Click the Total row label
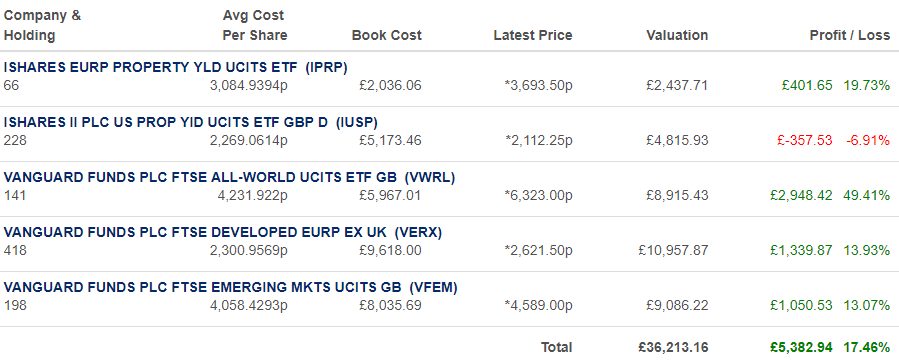The height and width of the screenshot is (361, 899). (x=556, y=347)
